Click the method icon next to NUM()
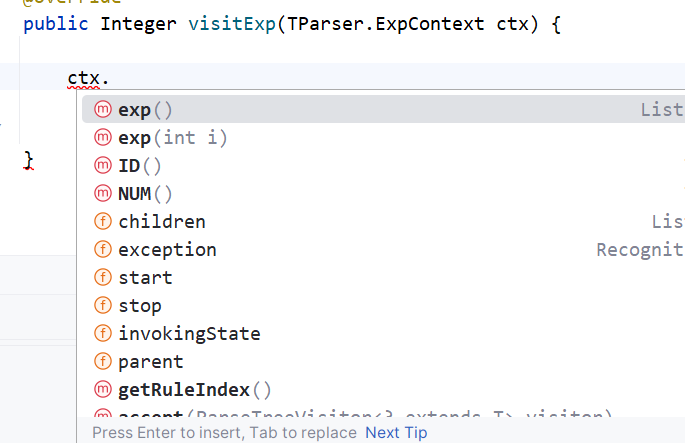 103,194
